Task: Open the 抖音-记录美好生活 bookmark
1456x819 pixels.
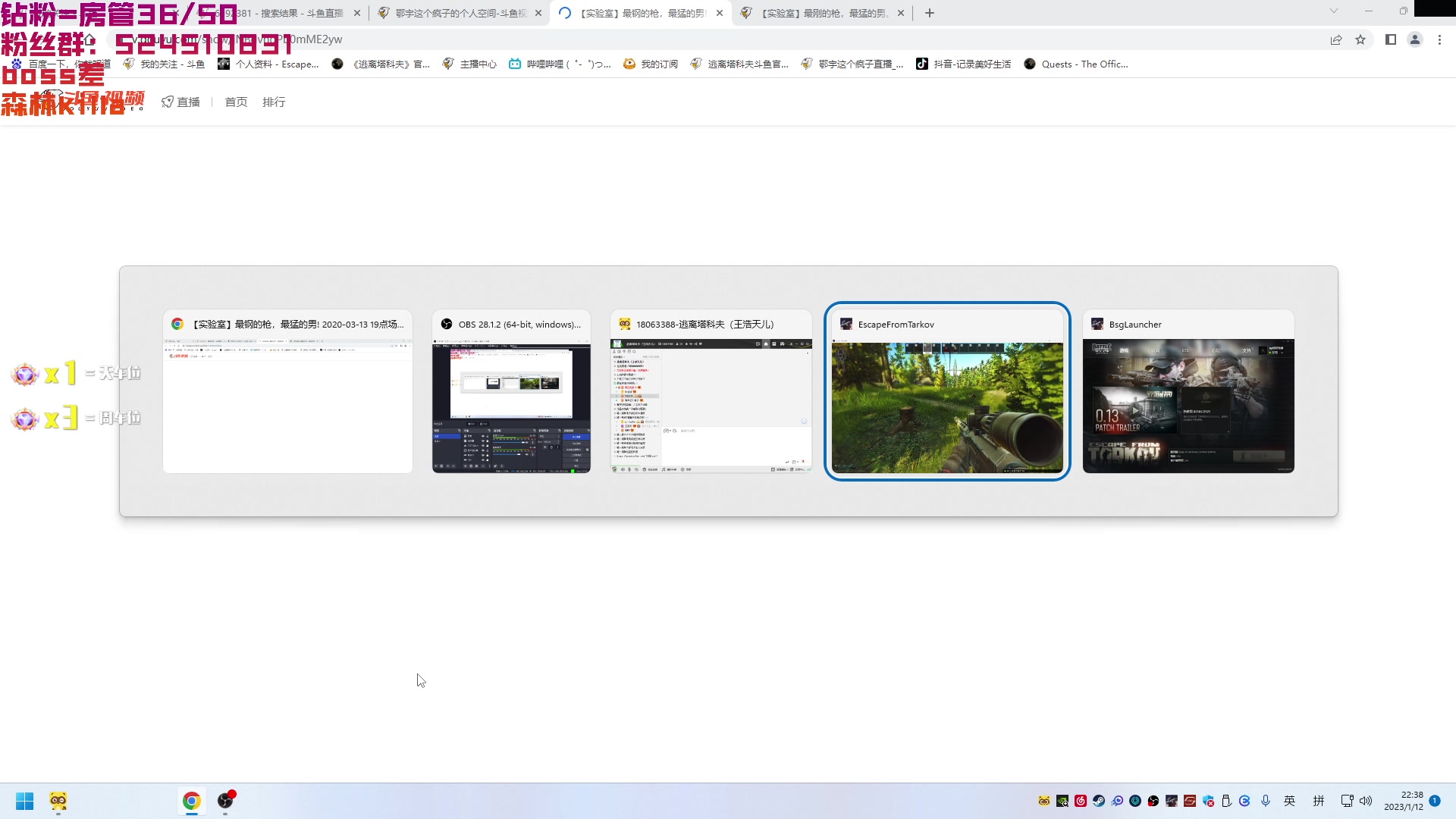Action: (x=964, y=64)
